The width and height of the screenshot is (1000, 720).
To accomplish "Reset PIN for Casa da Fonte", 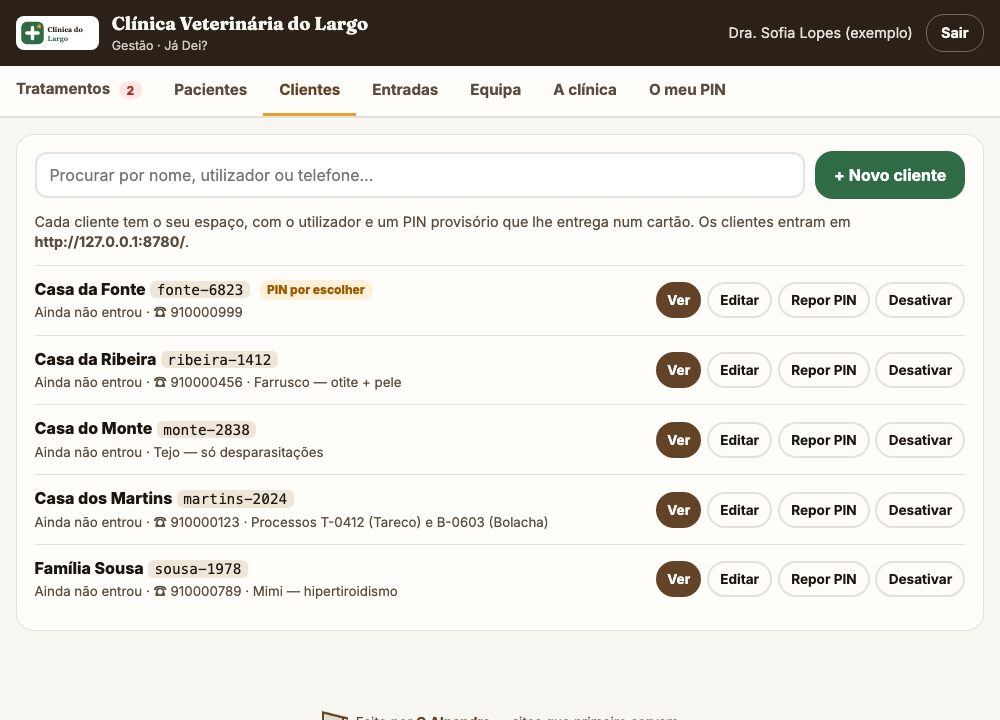I will point(823,300).
